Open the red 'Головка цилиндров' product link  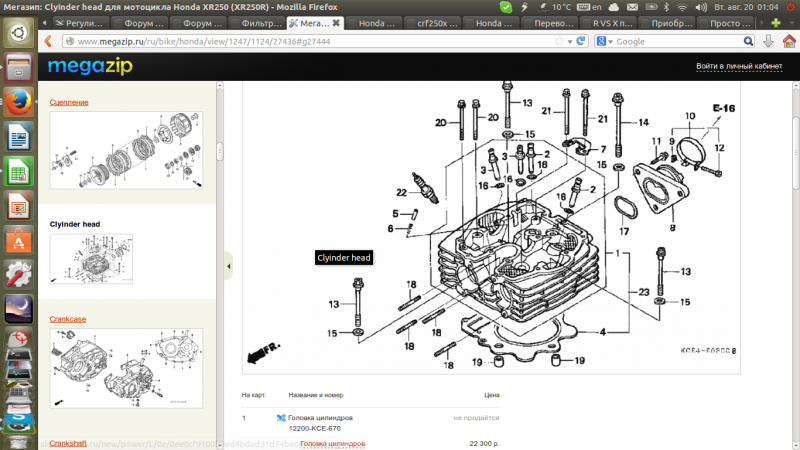point(332,444)
